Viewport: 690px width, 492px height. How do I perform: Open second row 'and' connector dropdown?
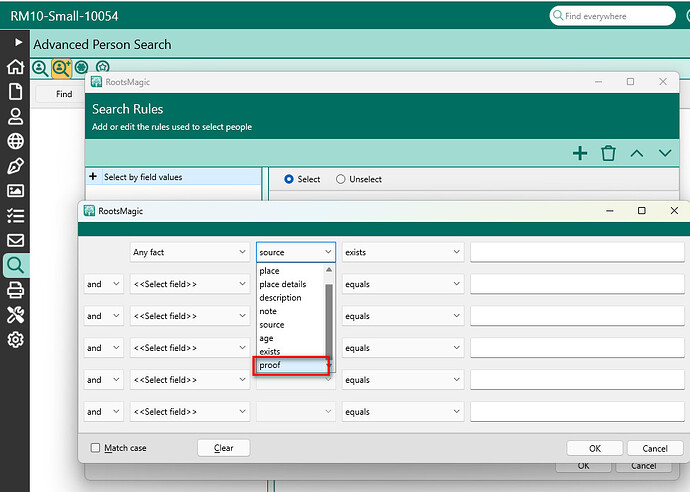tap(103, 284)
